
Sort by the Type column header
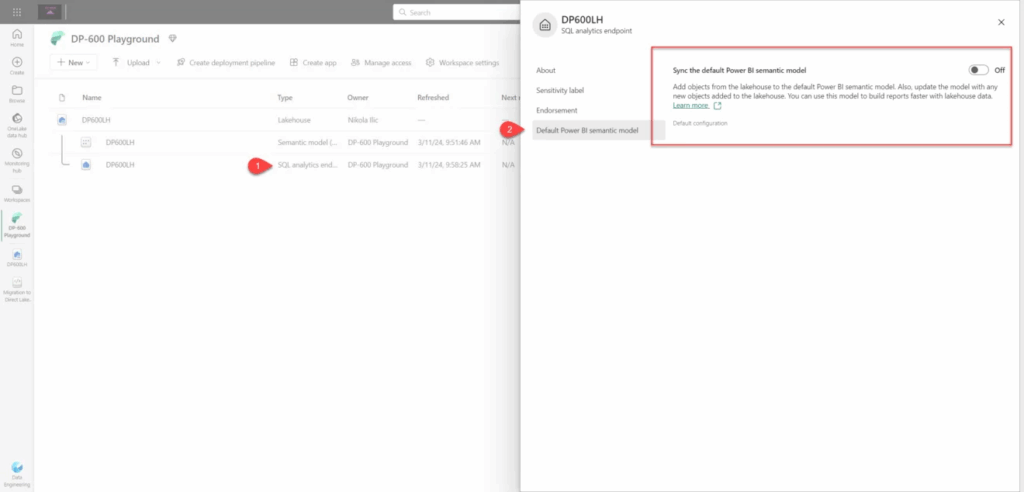coord(285,97)
